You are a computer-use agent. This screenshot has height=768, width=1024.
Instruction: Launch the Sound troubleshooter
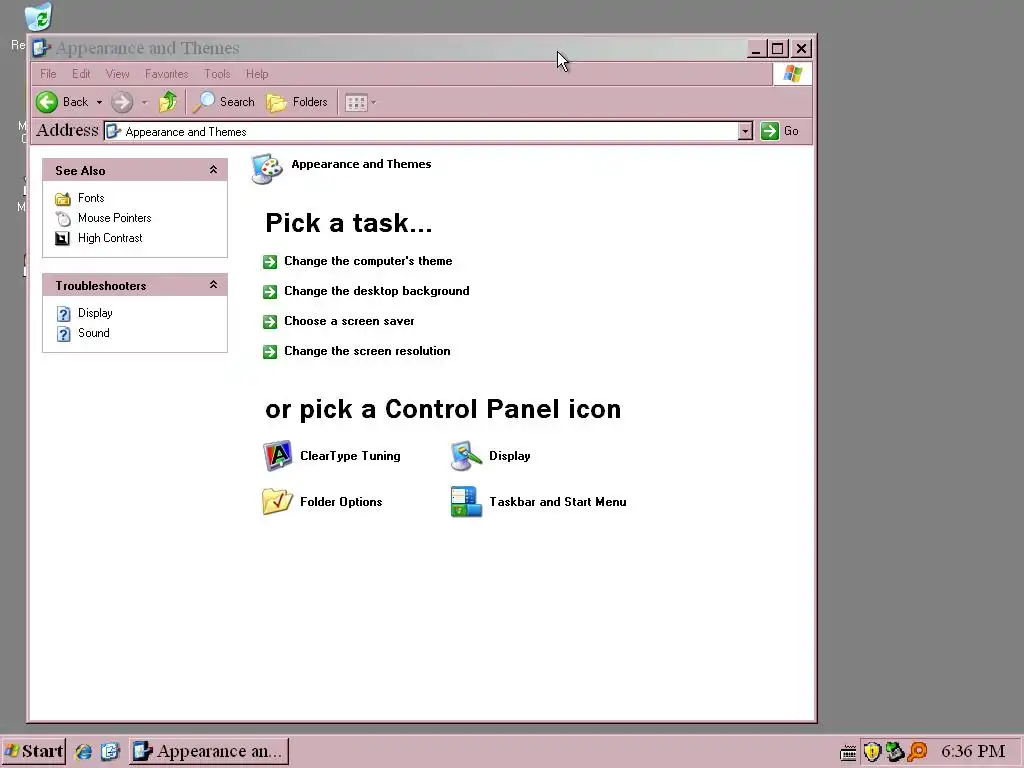(x=93, y=333)
